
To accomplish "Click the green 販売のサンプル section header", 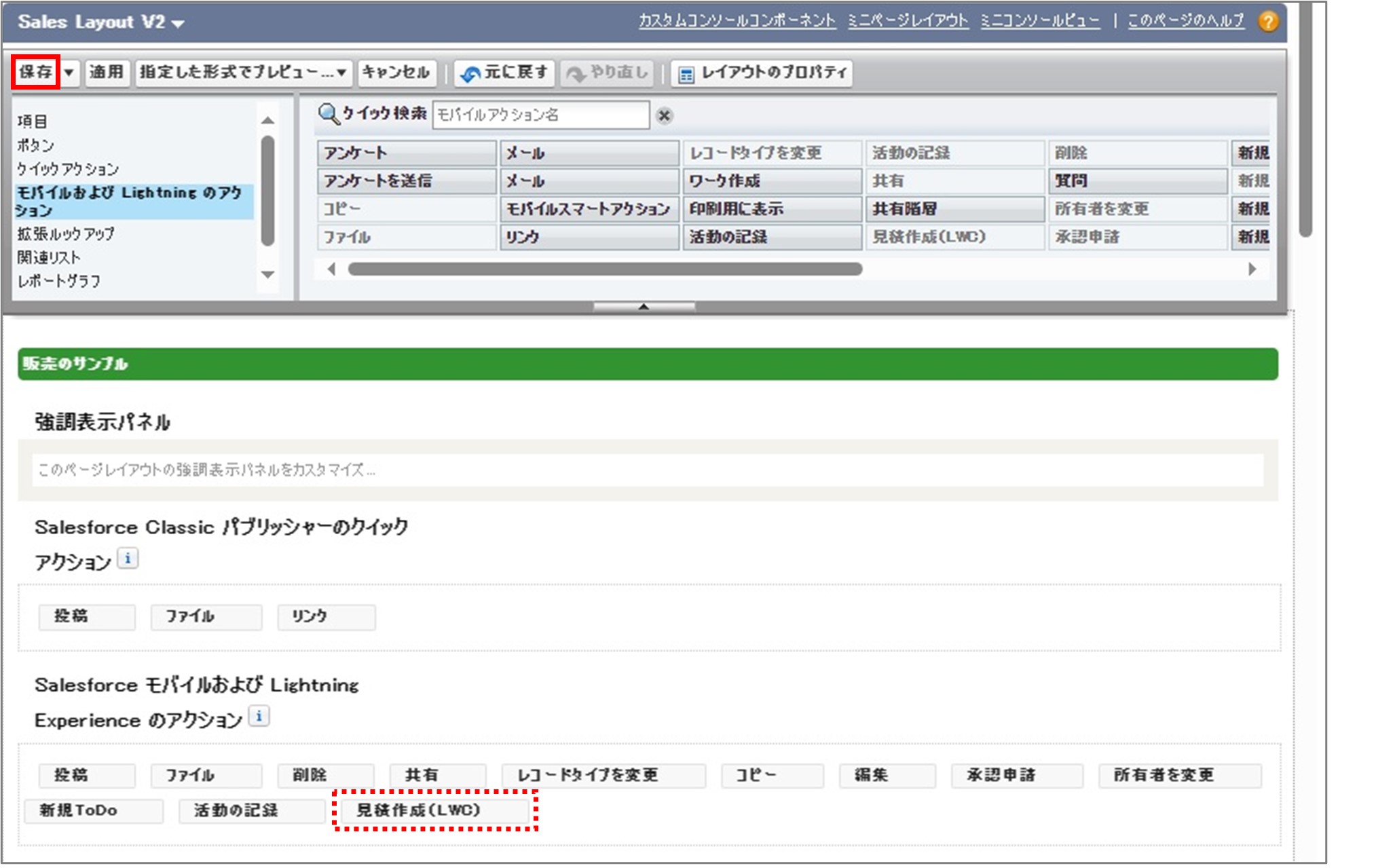I will tap(648, 364).
